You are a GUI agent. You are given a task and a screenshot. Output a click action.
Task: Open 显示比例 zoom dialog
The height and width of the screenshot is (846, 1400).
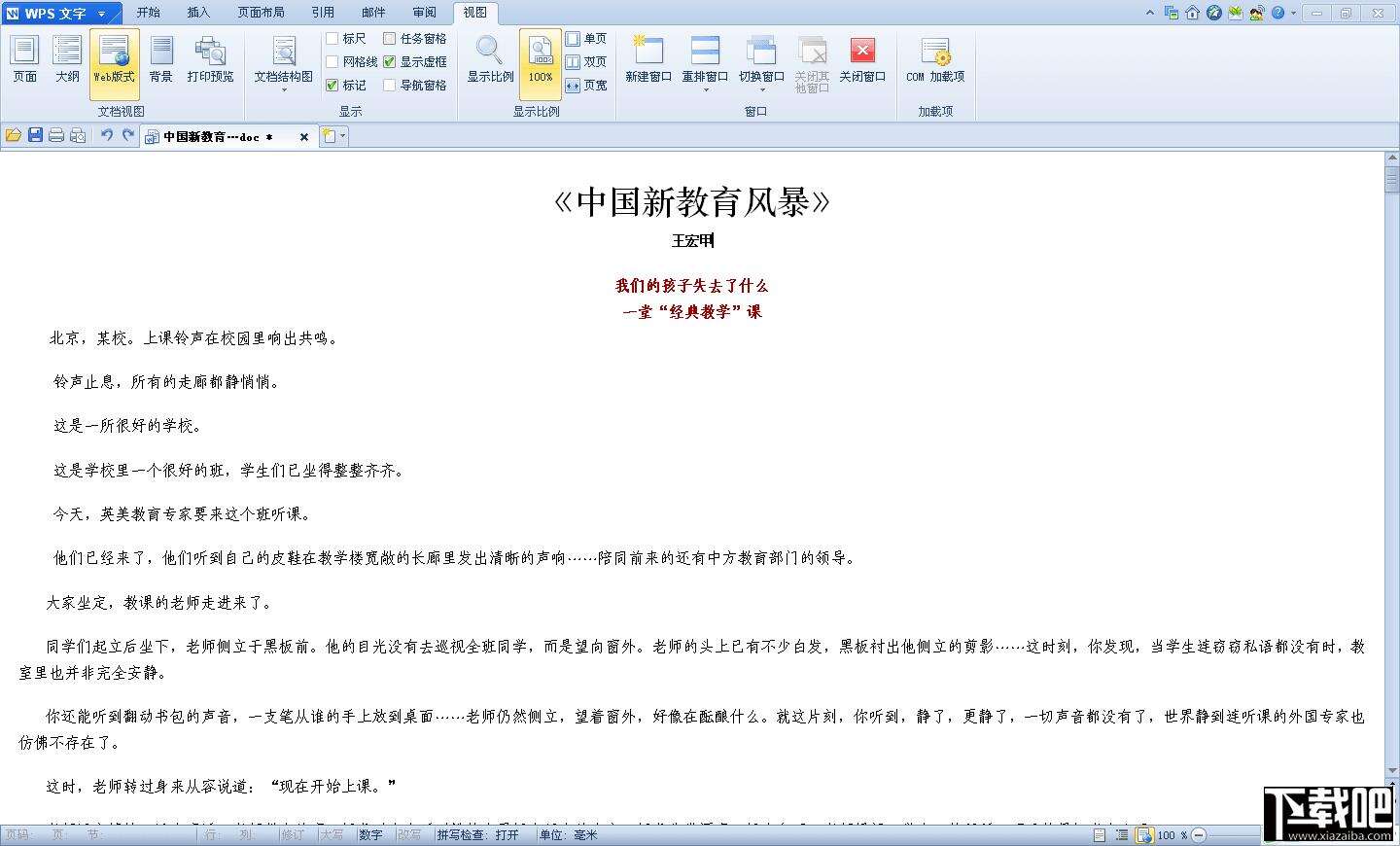click(x=488, y=61)
